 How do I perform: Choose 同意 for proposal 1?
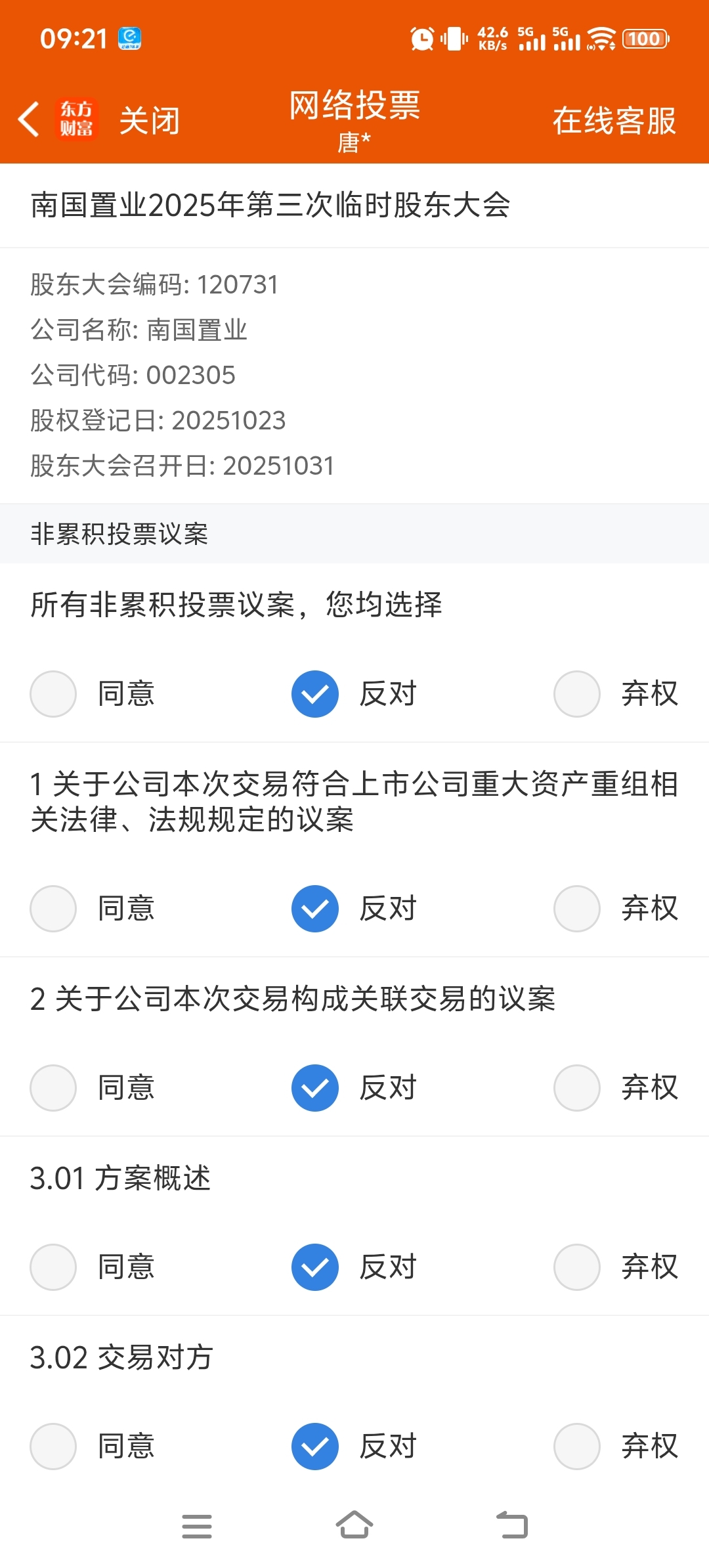[53, 909]
